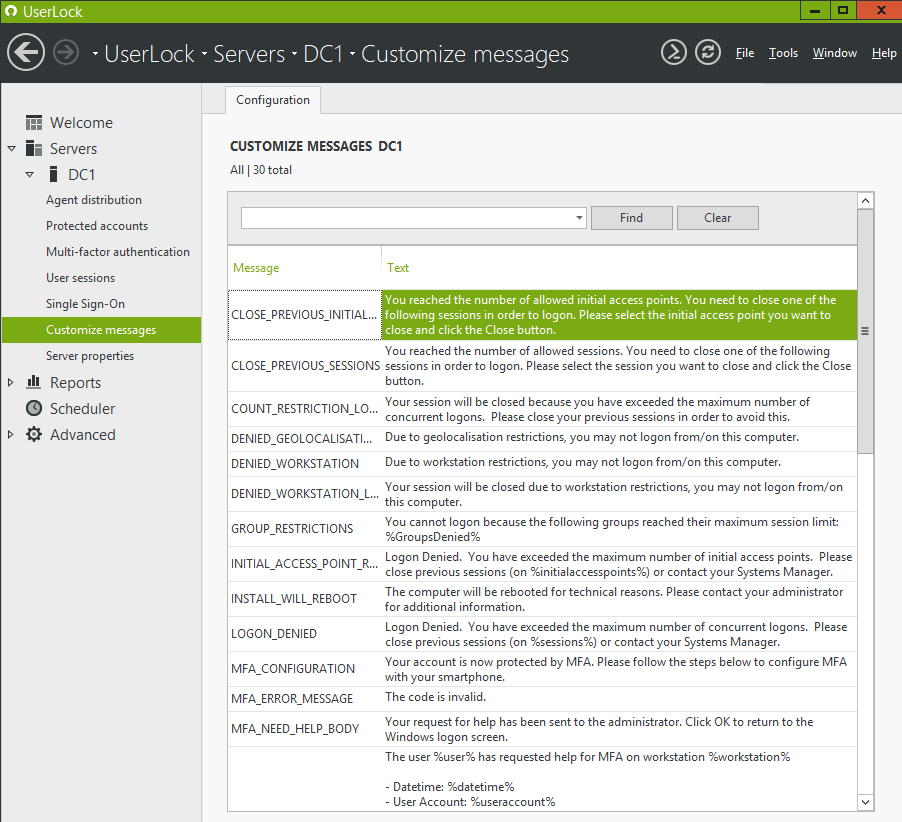Click the UserLock logo in title bar
902x822 pixels.
(11, 11)
